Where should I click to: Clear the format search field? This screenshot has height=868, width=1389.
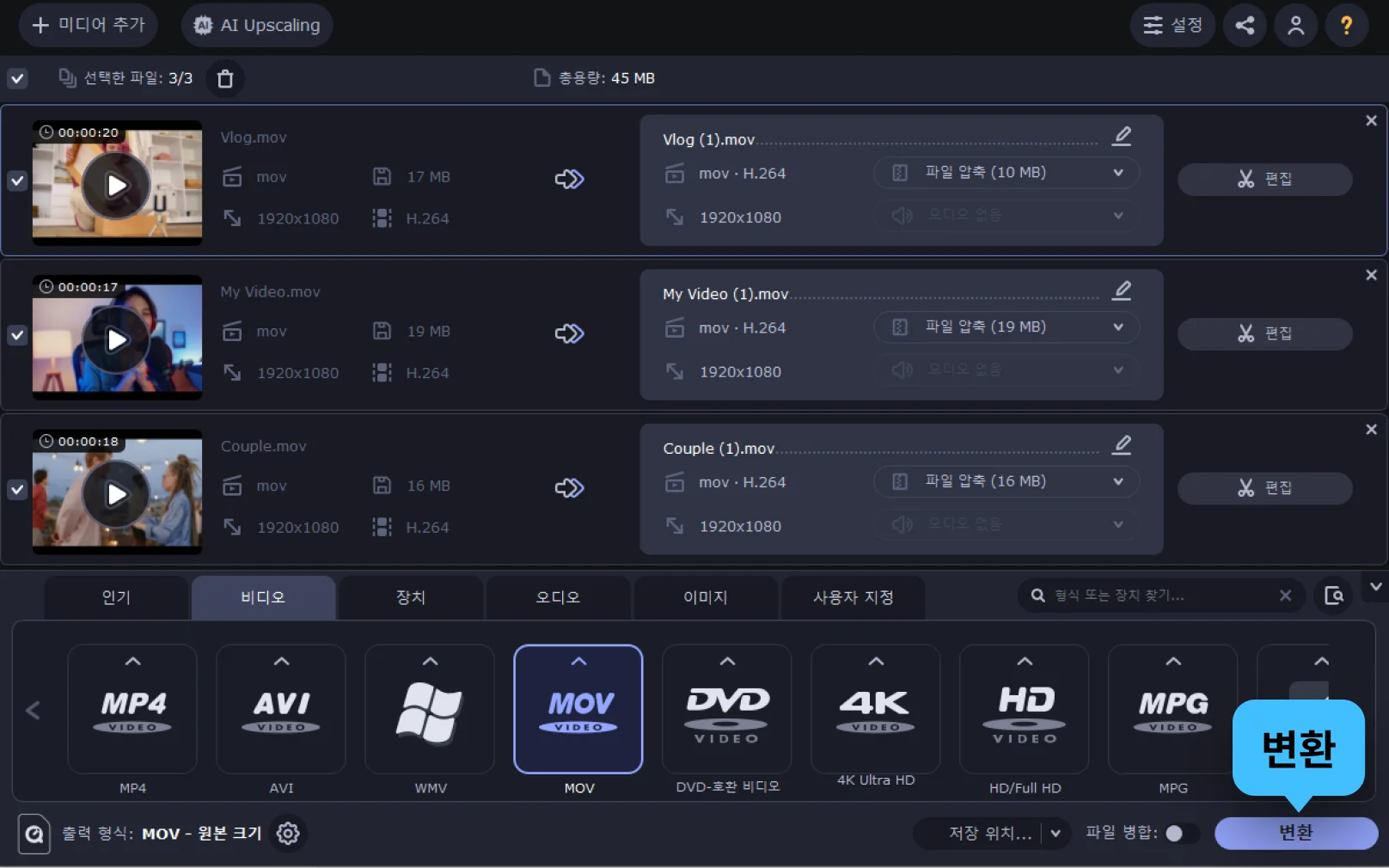tap(1285, 596)
